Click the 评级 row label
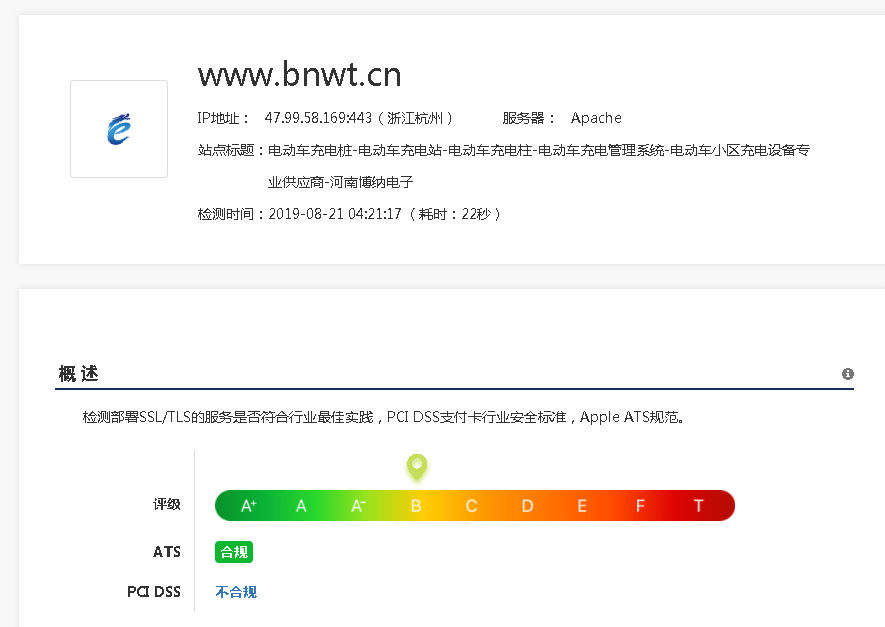885x627 pixels. [167, 504]
